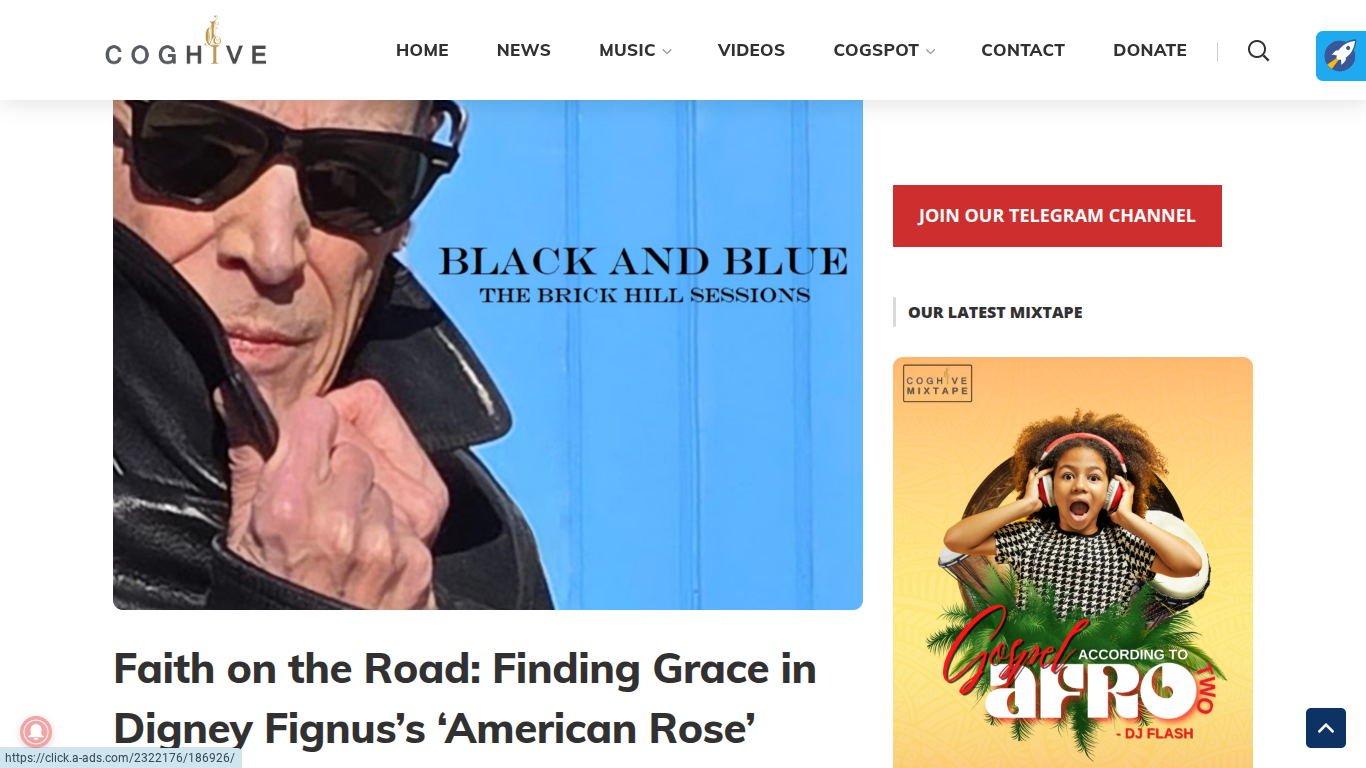Open the Gospel According to Afro mixtape cover
The height and width of the screenshot is (768, 1366).
coord(1073,562)
